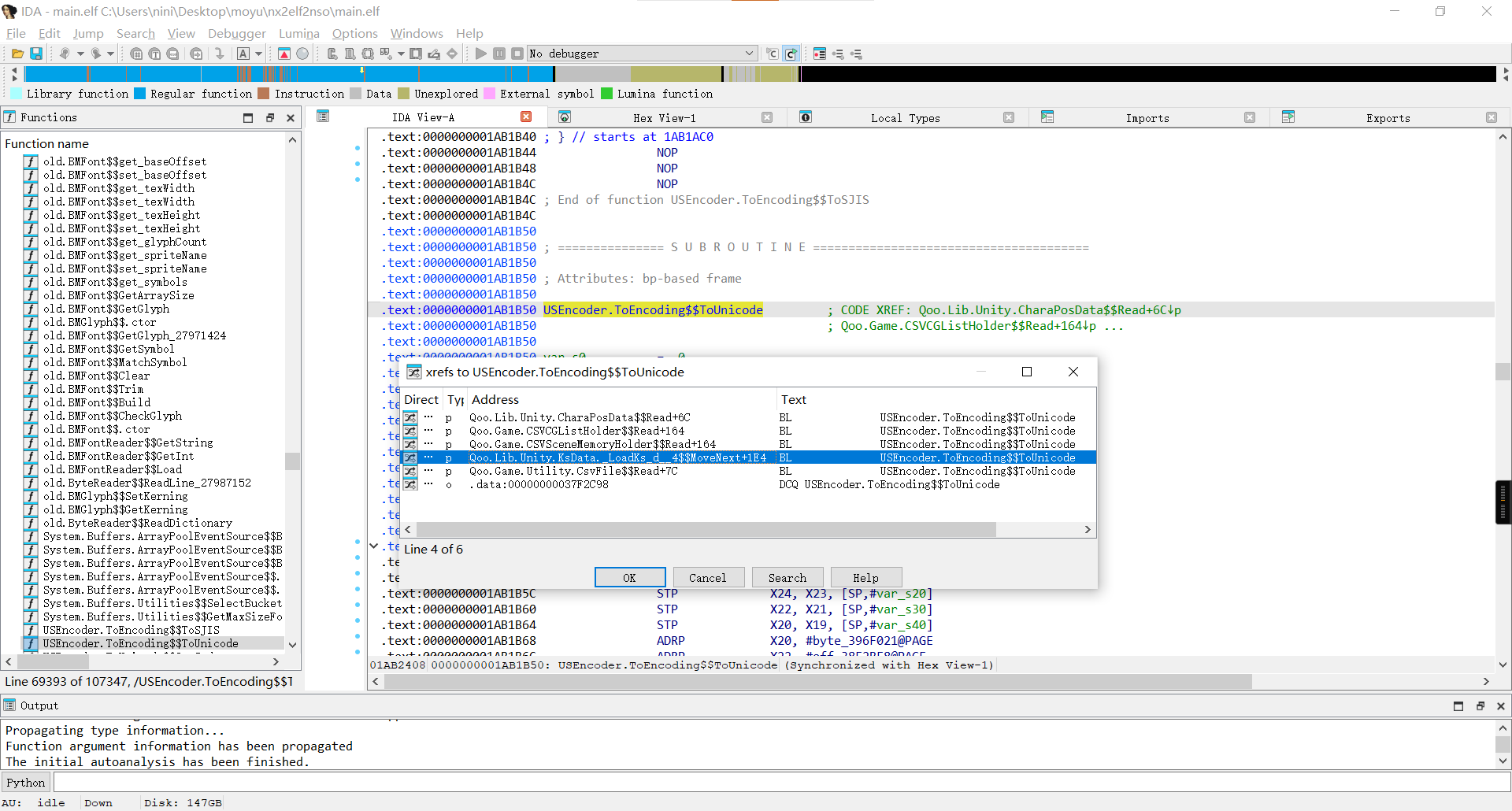Close the Functions panel

291,118
